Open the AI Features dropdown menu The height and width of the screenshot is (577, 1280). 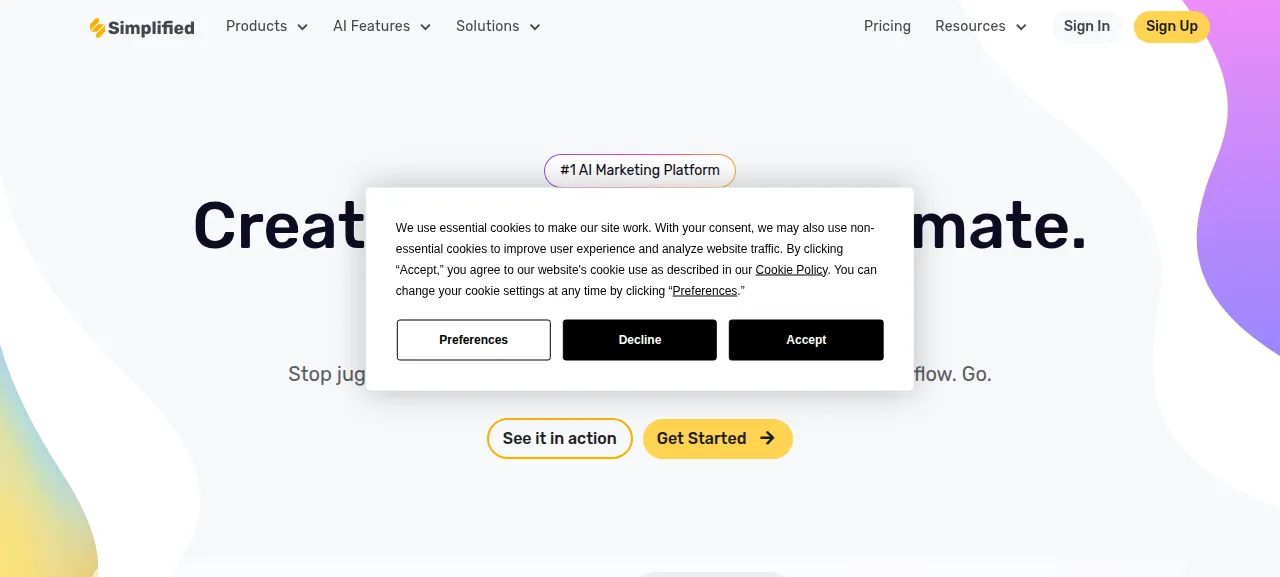382,26
